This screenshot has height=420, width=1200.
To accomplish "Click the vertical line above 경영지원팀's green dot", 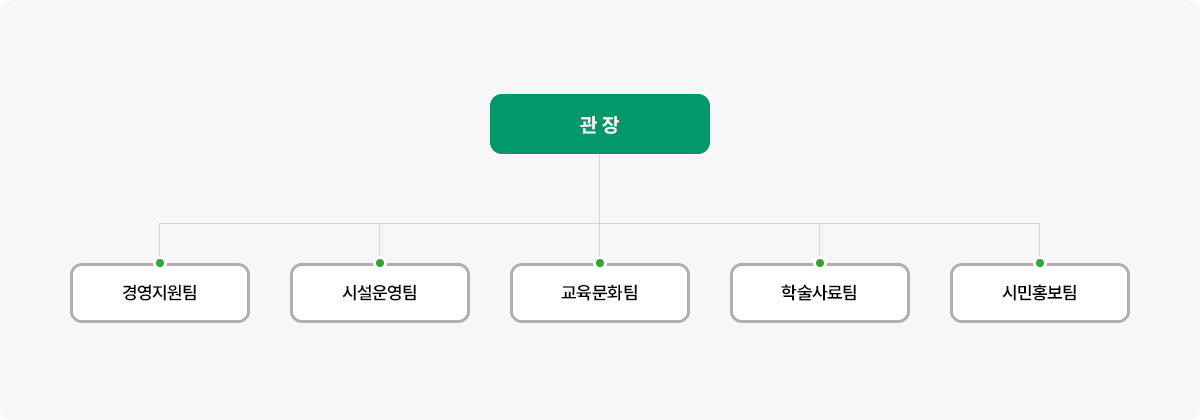I will pyautogui.click(x=160, y=240).
